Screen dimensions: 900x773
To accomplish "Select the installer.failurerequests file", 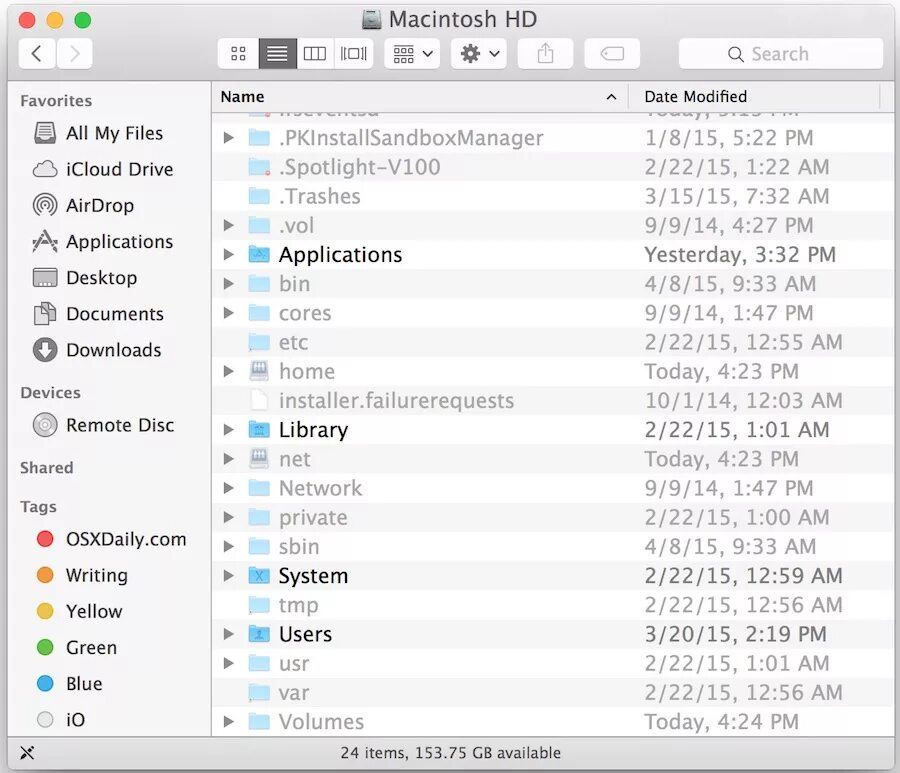I will pyautogui.click(x=552, y=401).
